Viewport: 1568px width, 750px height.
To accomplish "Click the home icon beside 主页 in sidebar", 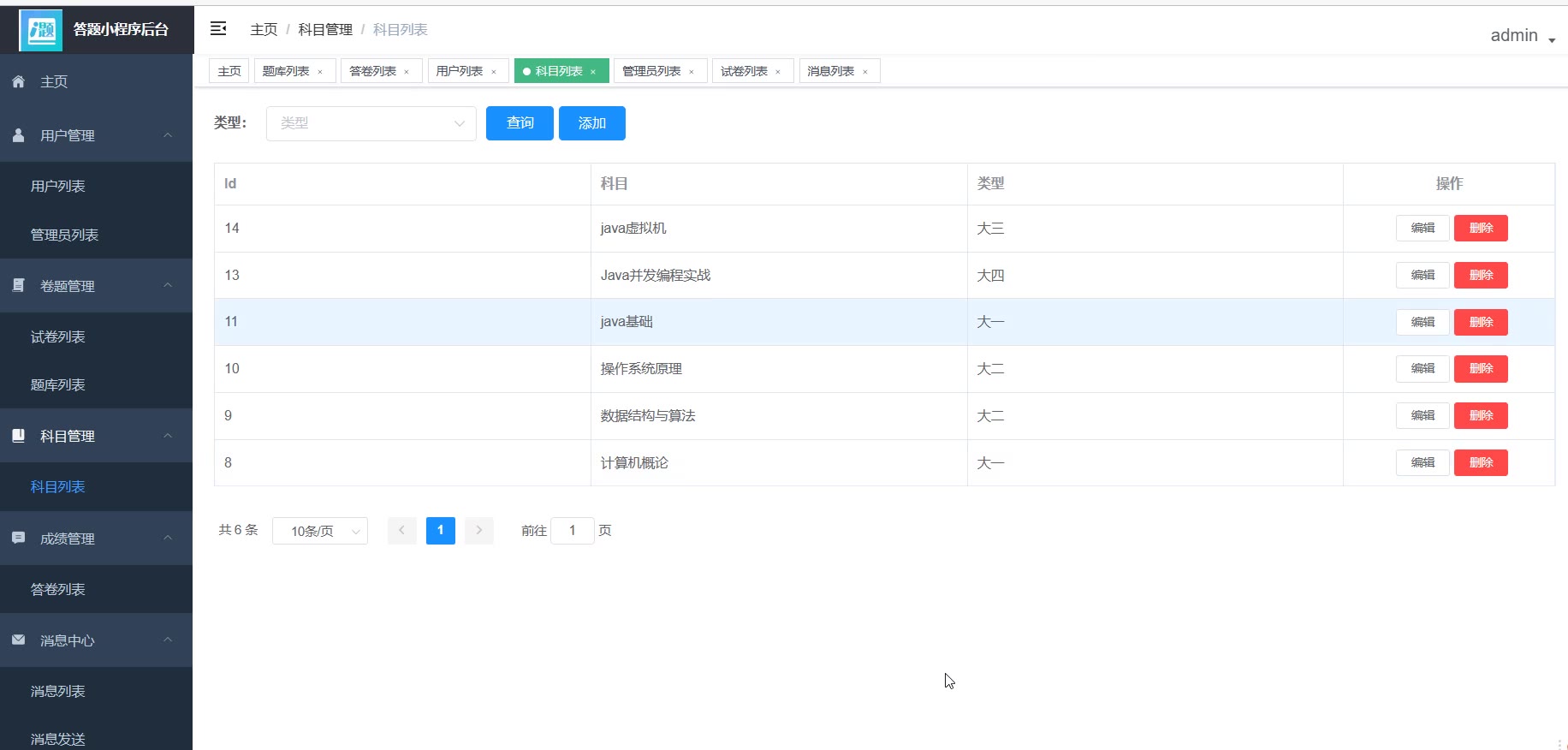I will click(18, 81).
